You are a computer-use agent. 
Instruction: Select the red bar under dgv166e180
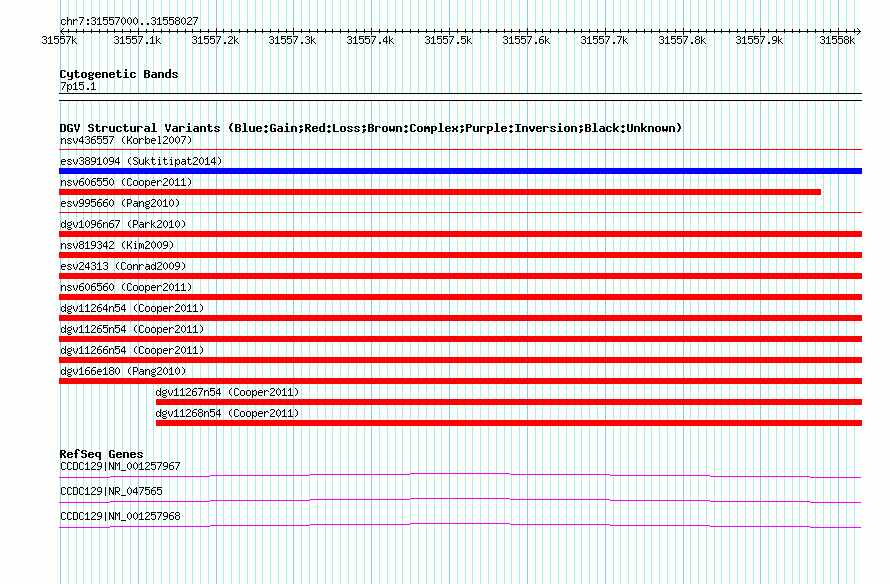(x=460, y=381)
